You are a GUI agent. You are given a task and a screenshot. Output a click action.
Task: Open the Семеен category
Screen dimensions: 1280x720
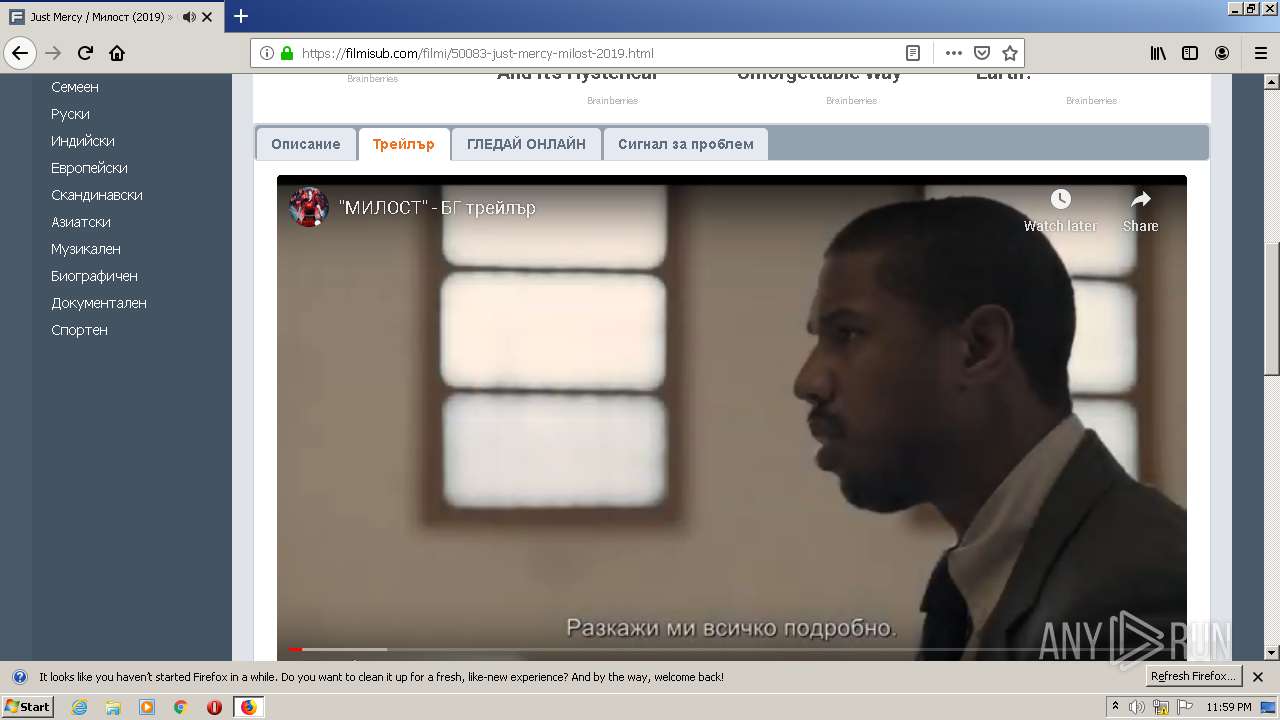[x=75, y=87]
